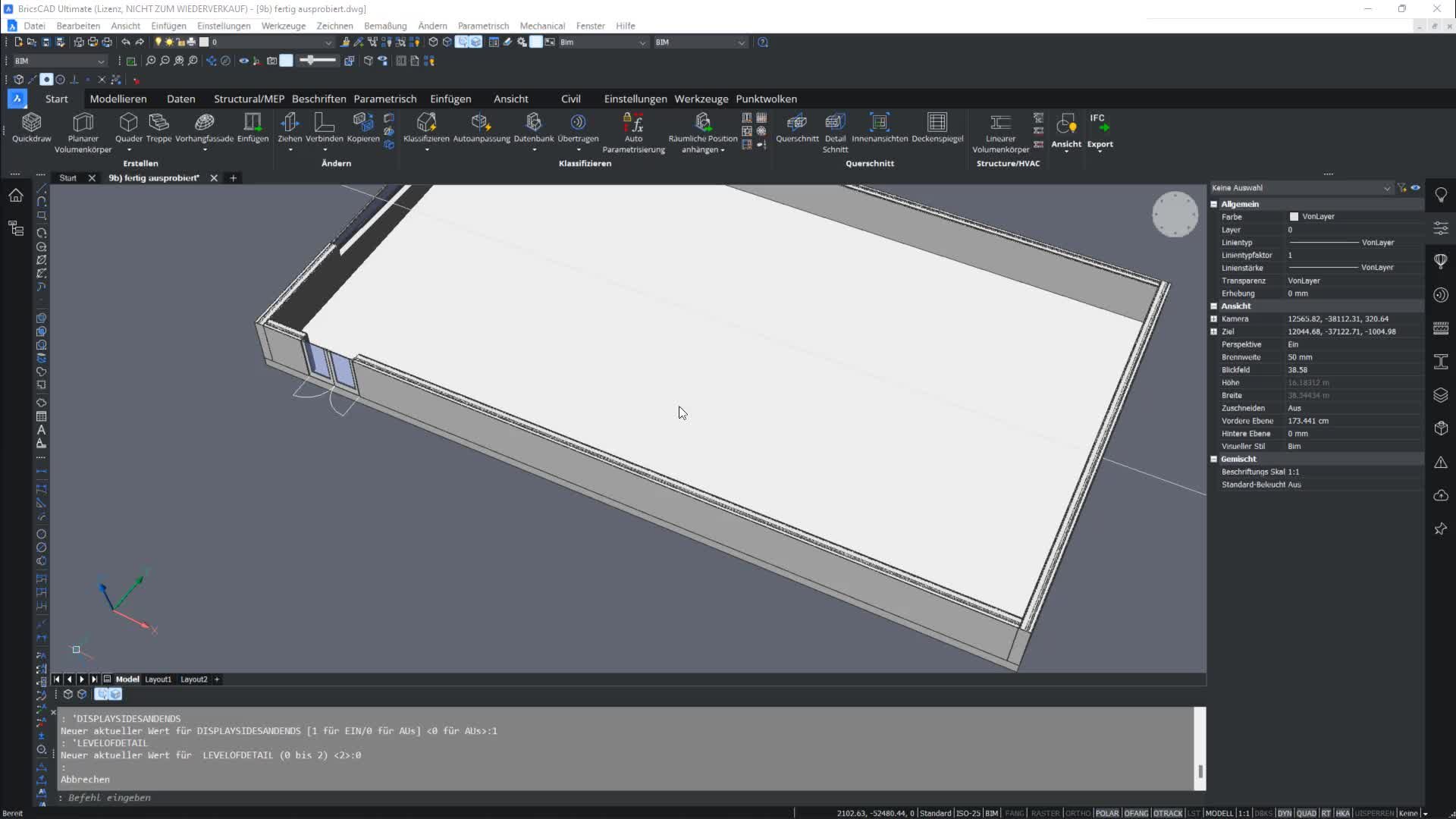Open the Tips bulb panel

click(1441, 195)
